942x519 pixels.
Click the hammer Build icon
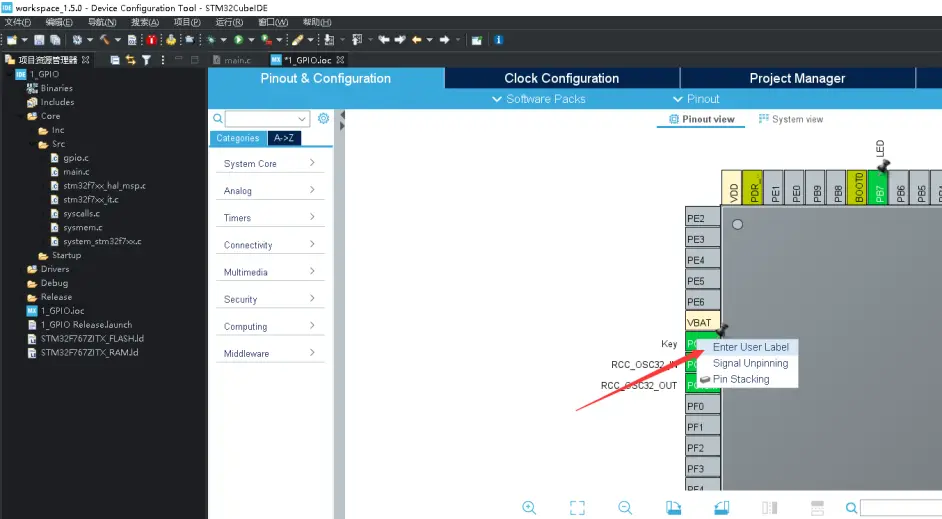[105, 40]
